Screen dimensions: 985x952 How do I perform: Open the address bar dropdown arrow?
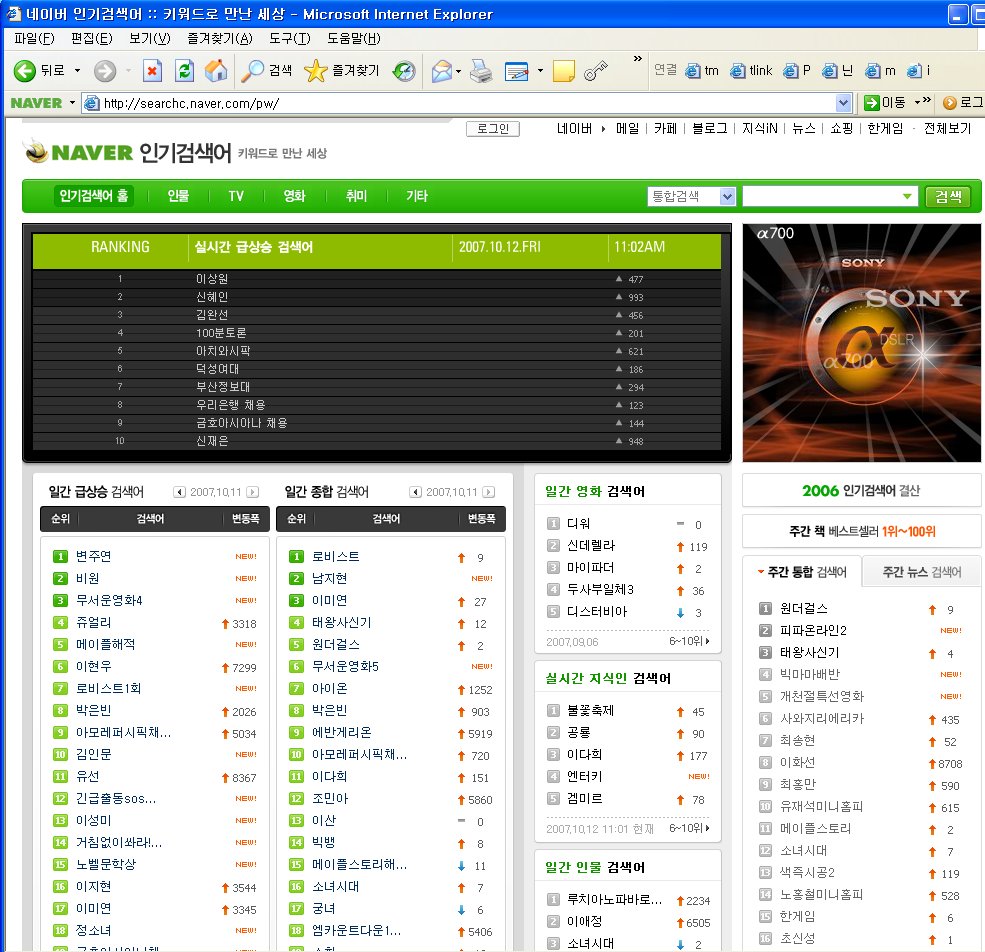(x=843, y=102)
